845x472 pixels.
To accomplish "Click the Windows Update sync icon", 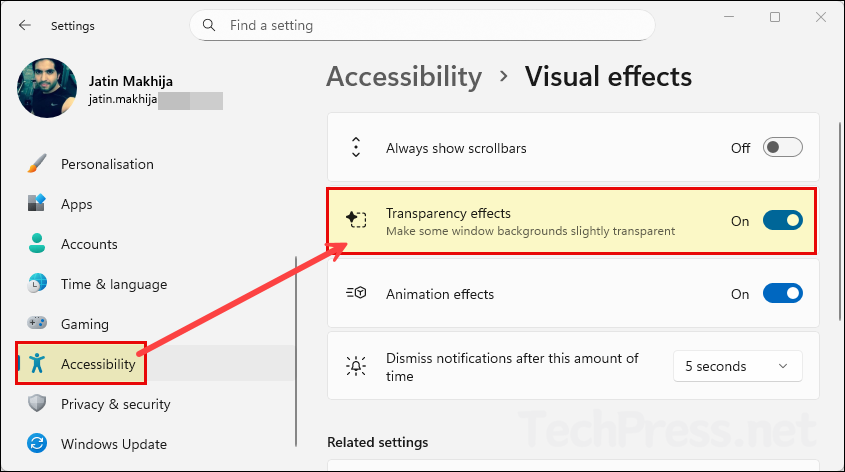I will tap(37, 444).
